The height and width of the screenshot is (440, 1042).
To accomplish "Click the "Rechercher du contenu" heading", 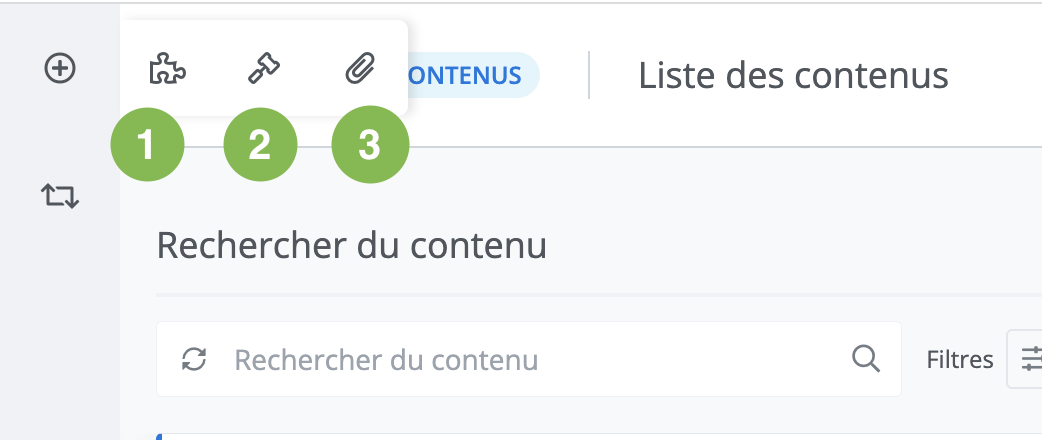I will coord(351,245).
